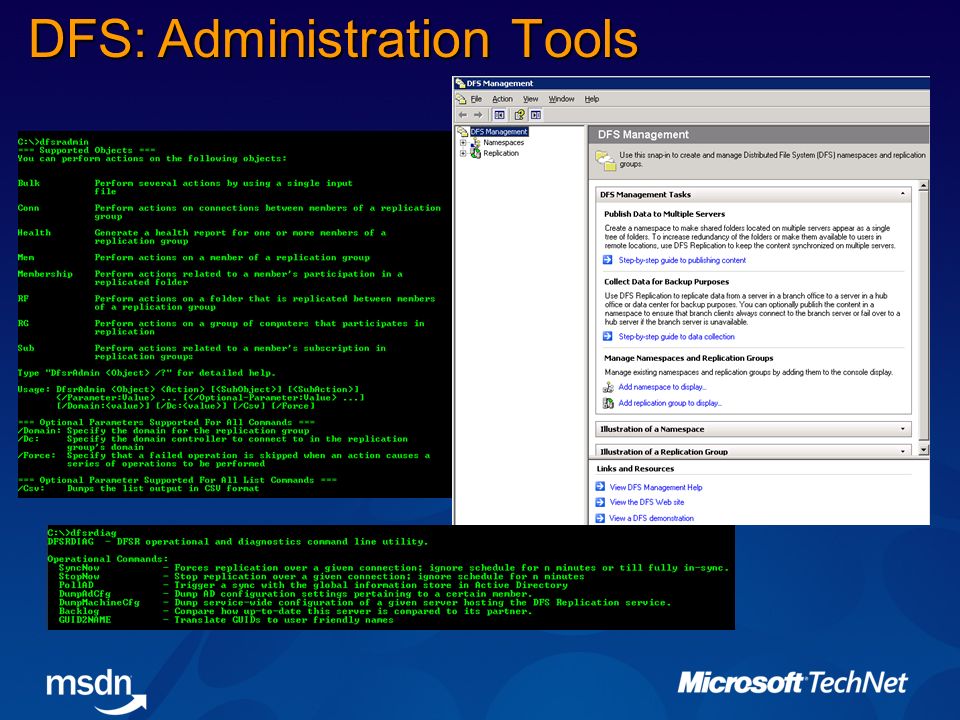
Task: Click the StopNow command in the dfsrdiag console
Action: point(79,576)
